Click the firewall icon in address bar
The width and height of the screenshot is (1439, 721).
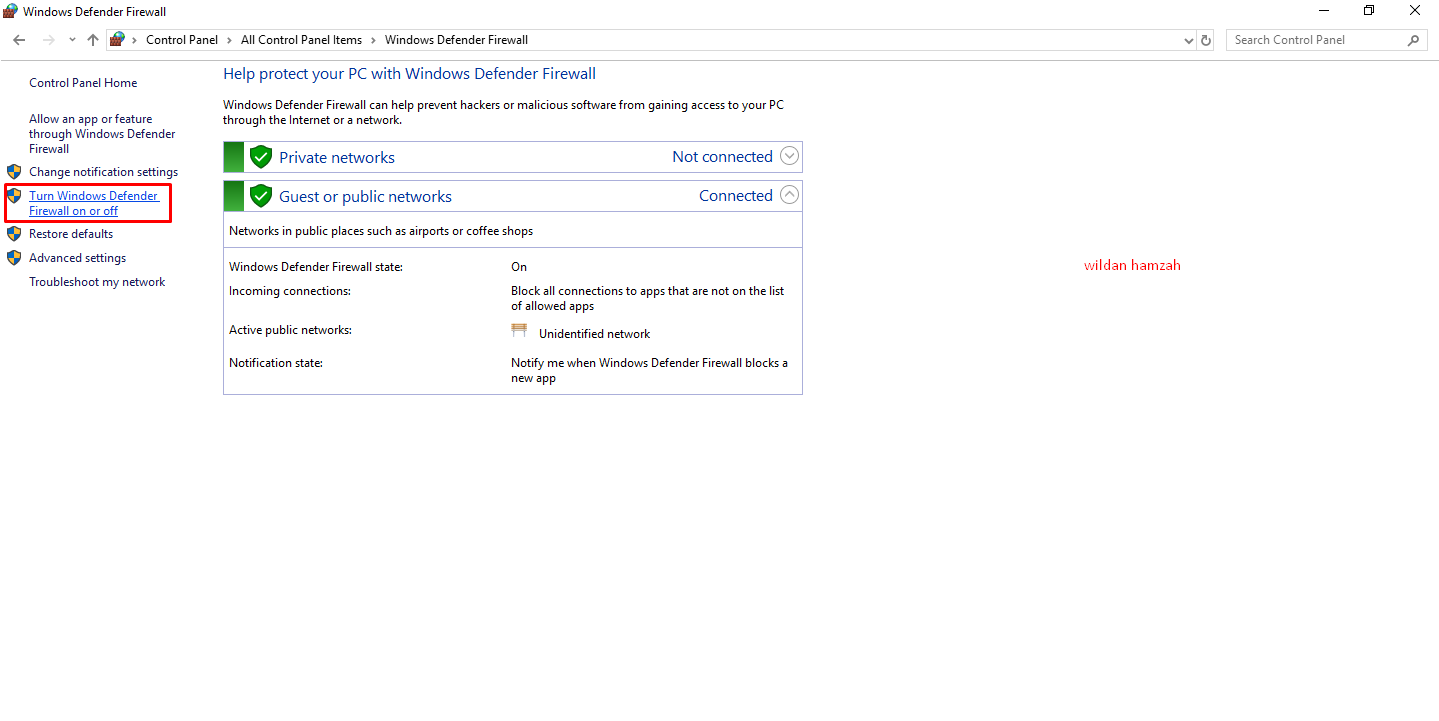click(x=118, y=40)
